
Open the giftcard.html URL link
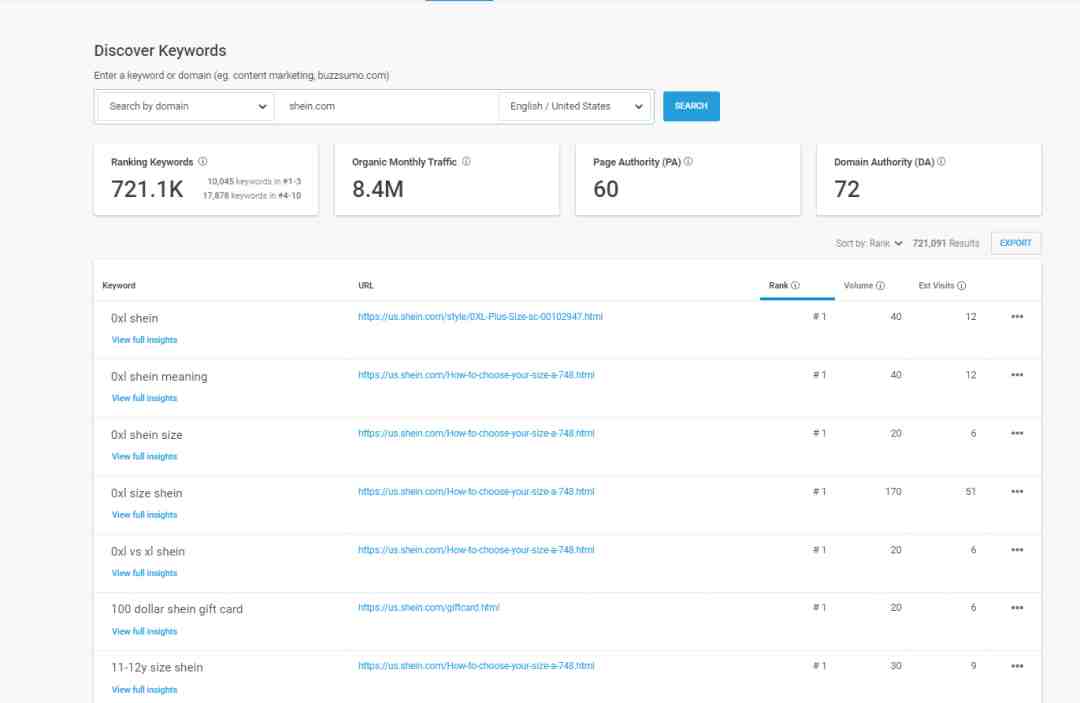(428, 608)
